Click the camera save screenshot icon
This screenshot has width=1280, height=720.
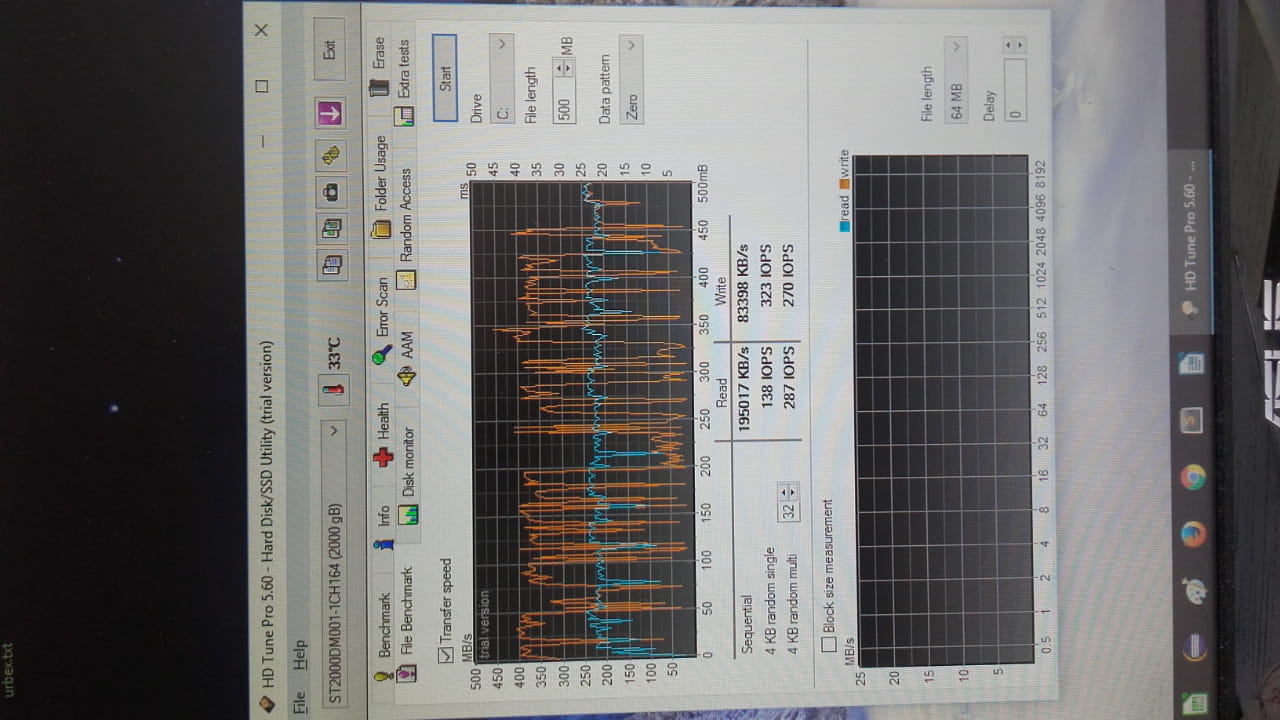(x=332, y=191)
